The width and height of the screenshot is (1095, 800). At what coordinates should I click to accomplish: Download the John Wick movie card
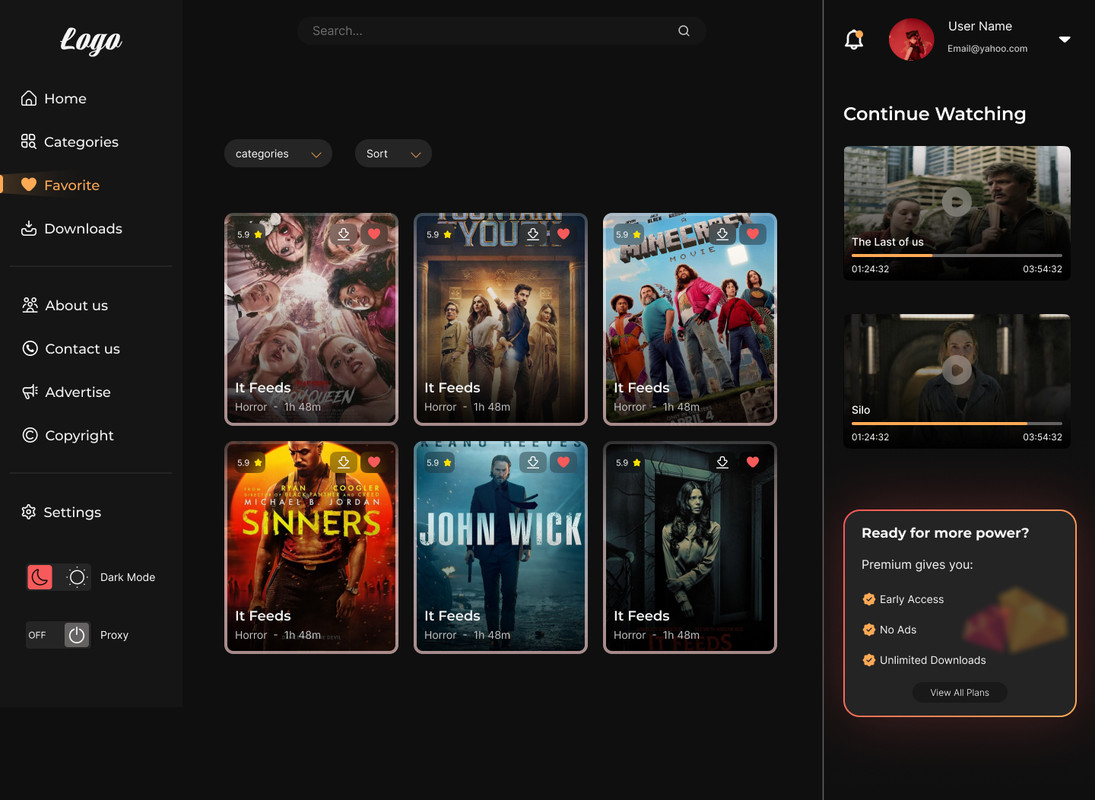533,462
